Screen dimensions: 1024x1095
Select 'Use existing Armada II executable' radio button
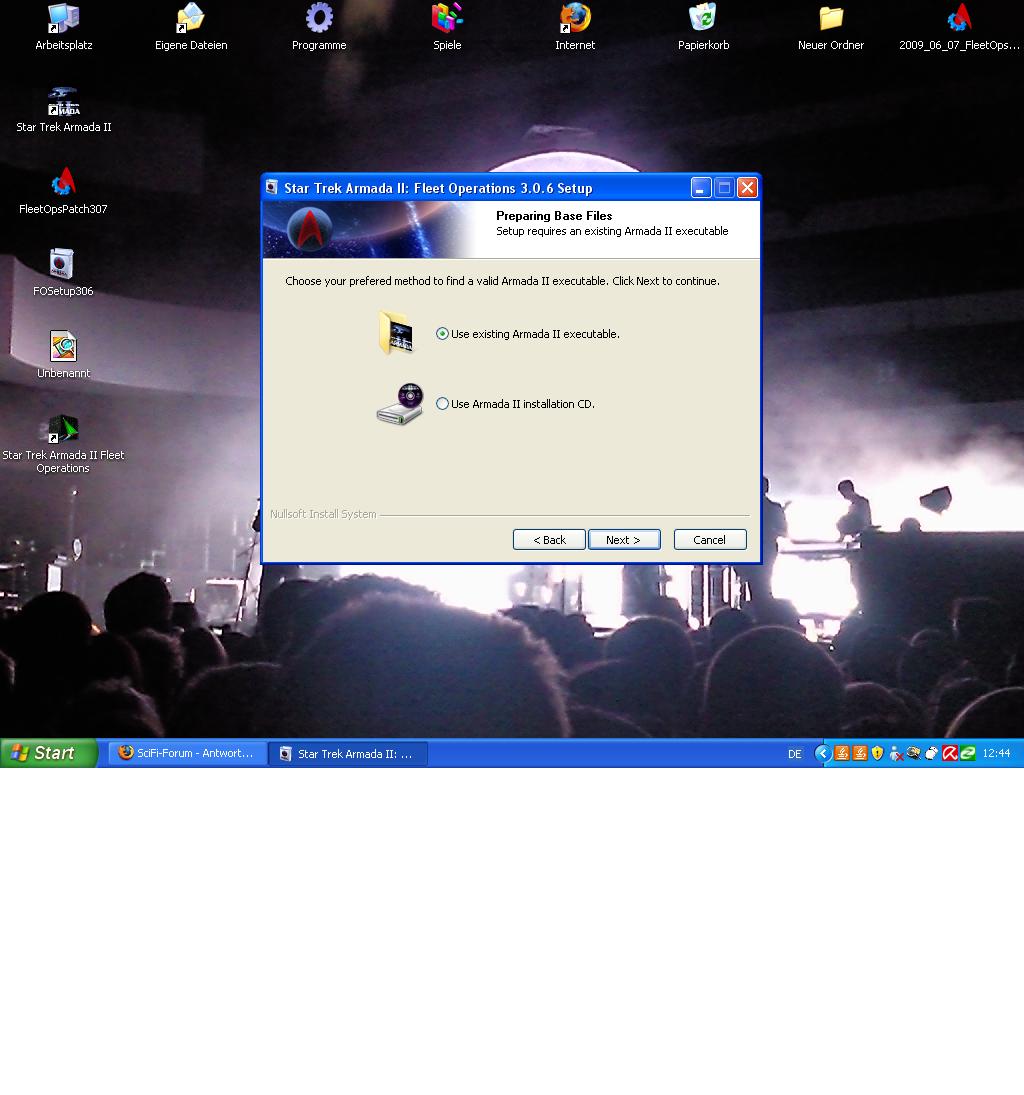click(443, 334)
